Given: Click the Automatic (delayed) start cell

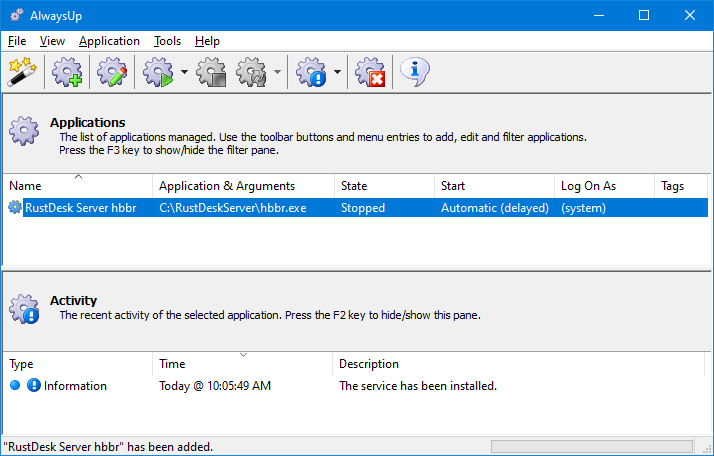Looking at the screenshot, I should (495, 208).
